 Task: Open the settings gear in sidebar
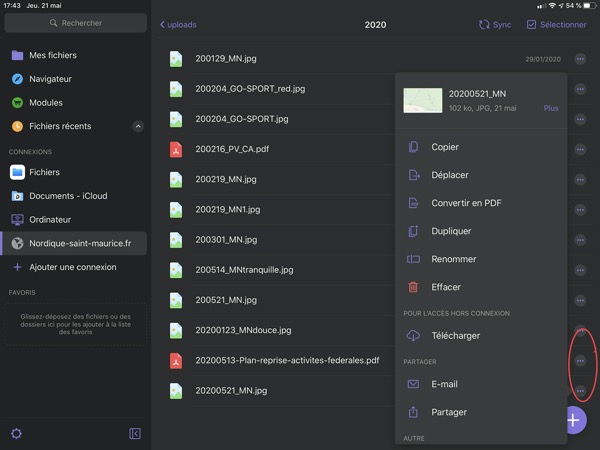pyautogui.click(x=16, y=433)
